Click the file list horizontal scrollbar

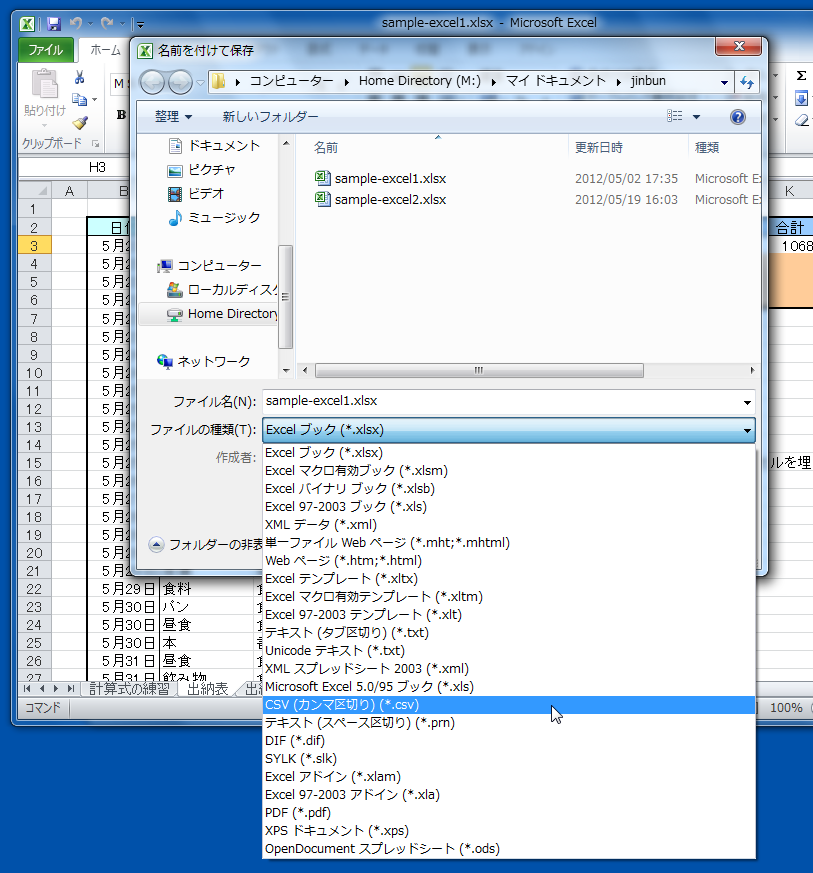coord(479,371)
